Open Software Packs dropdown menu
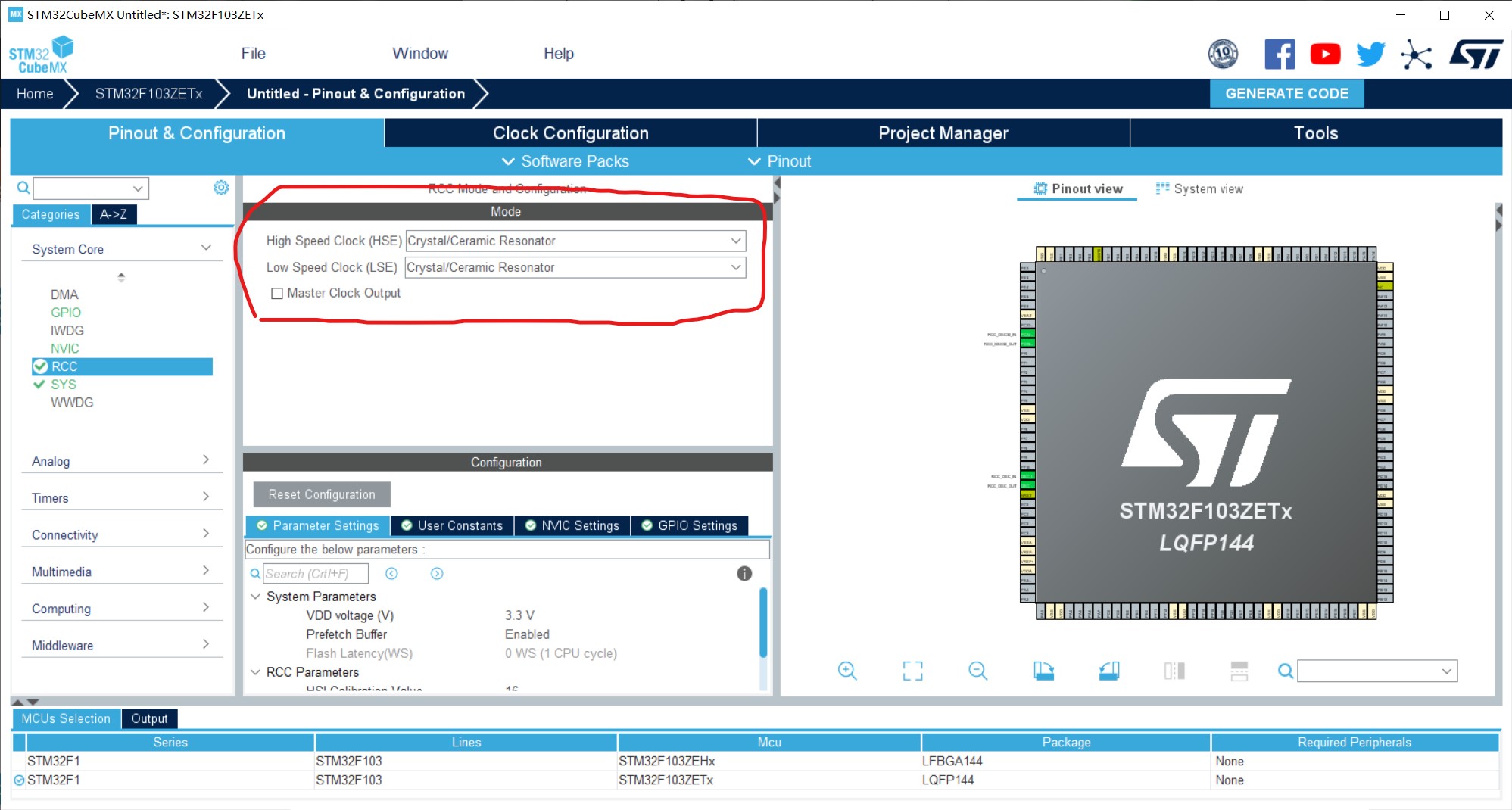Screen dimensions: 1512x810 pos(566,161)
